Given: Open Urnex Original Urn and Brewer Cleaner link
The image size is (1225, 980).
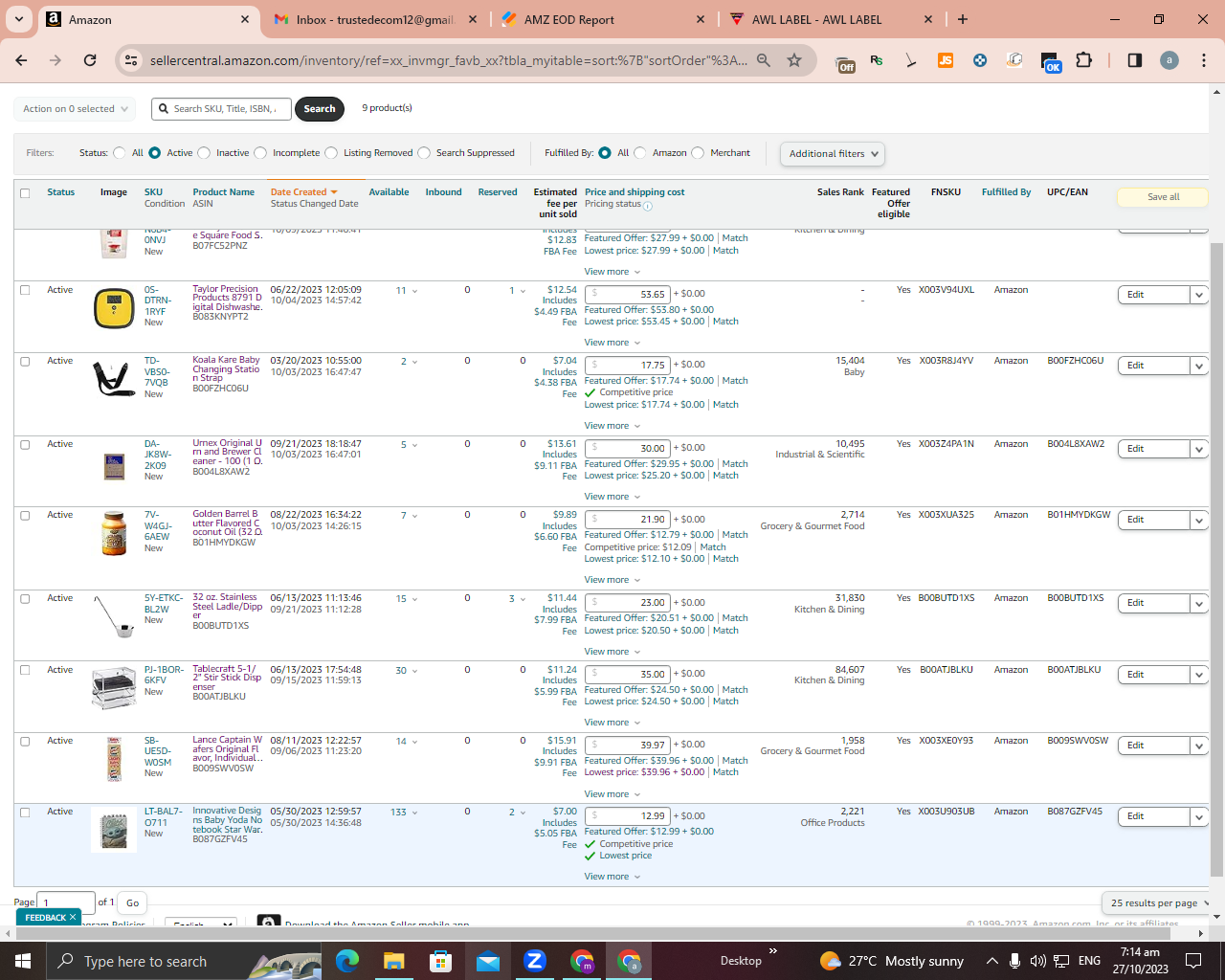Looking at the screenshot, I should [x=228, y=453].
